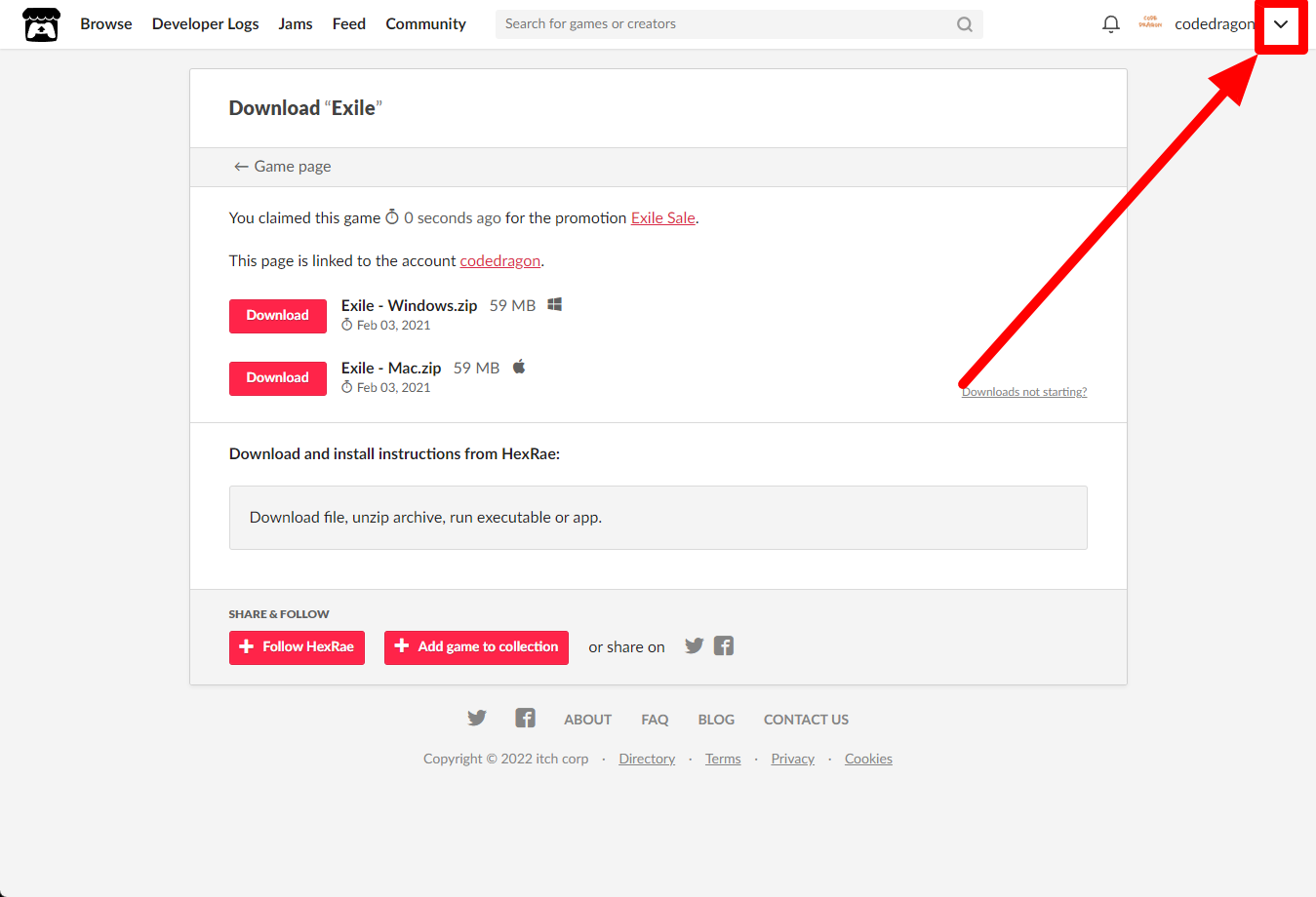Open the BLOG footer link
Image resolution: width=1316 pixels, height=897 pixels.
point(716,720)
